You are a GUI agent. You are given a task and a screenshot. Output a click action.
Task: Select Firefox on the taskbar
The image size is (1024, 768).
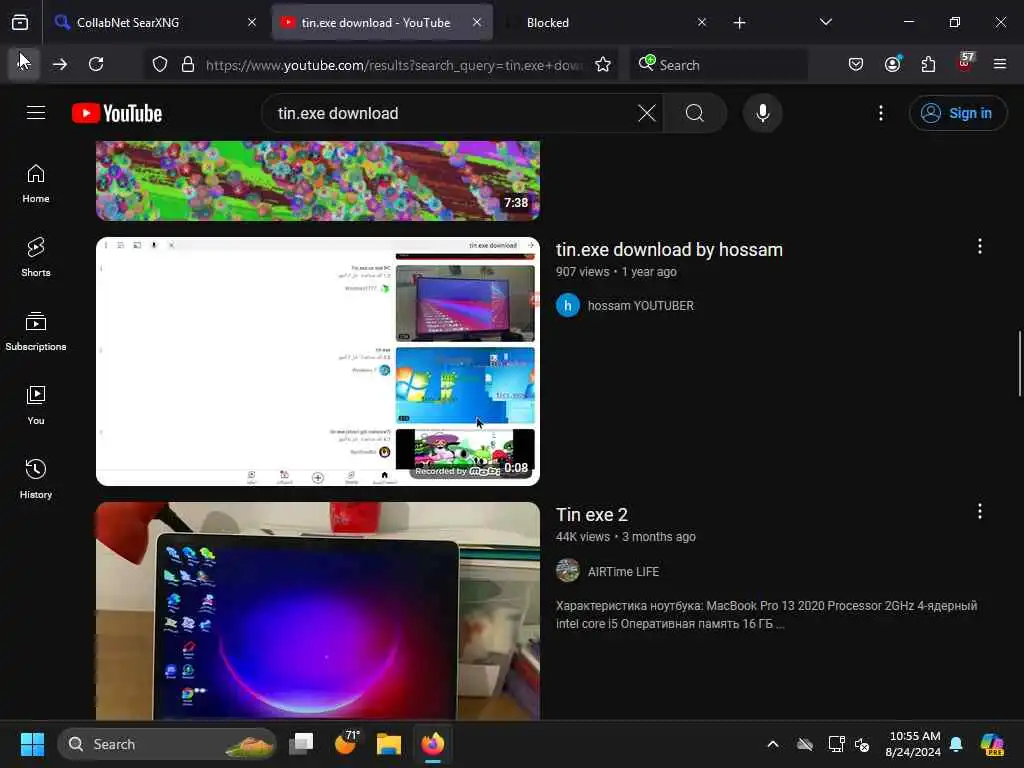(x=432, y=744)
